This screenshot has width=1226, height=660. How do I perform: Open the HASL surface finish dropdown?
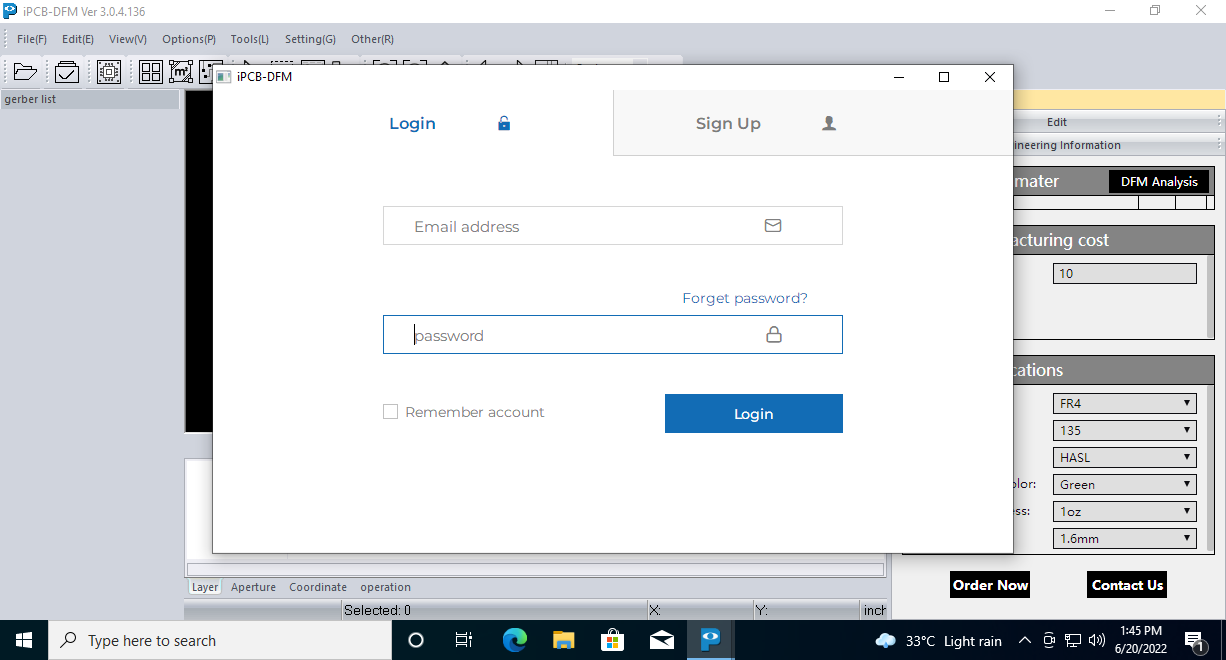[x=1125, y=457]
